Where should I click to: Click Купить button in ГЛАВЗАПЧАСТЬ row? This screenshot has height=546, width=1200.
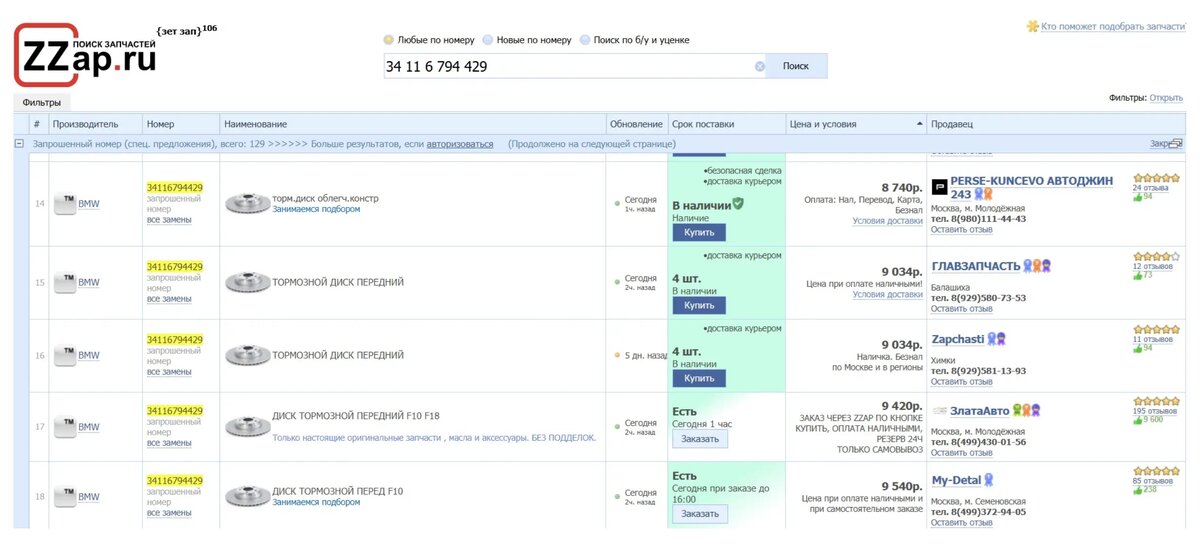(699, 305)
